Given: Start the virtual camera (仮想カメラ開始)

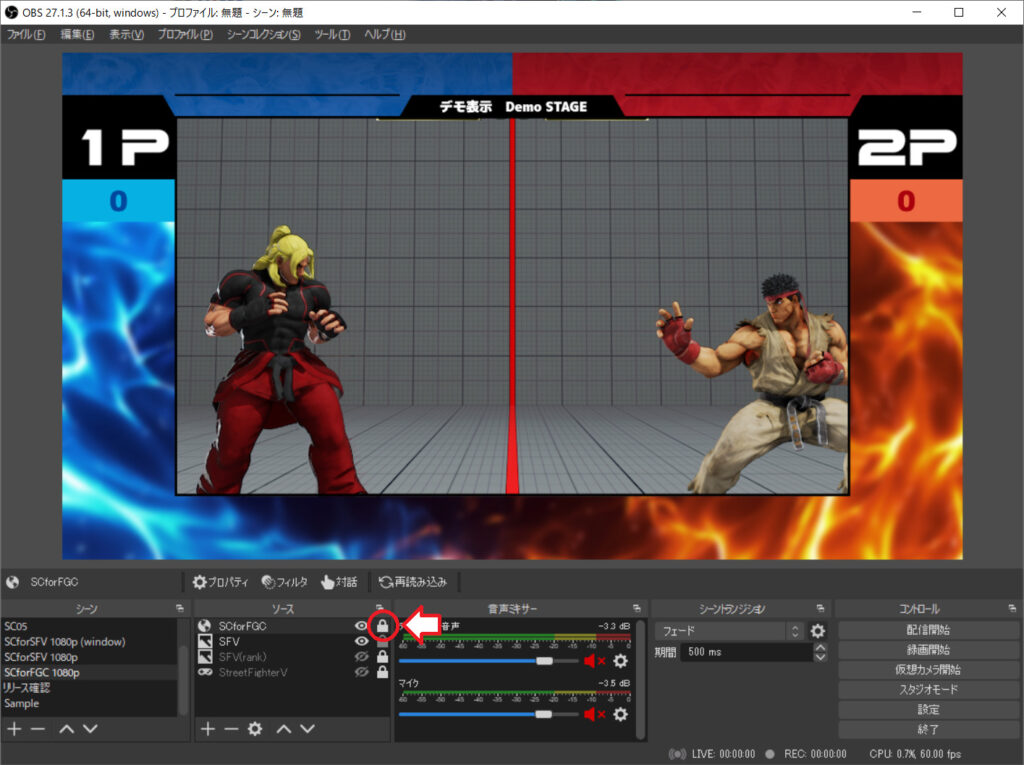Looking at the screenshot, I should [928, 670].
